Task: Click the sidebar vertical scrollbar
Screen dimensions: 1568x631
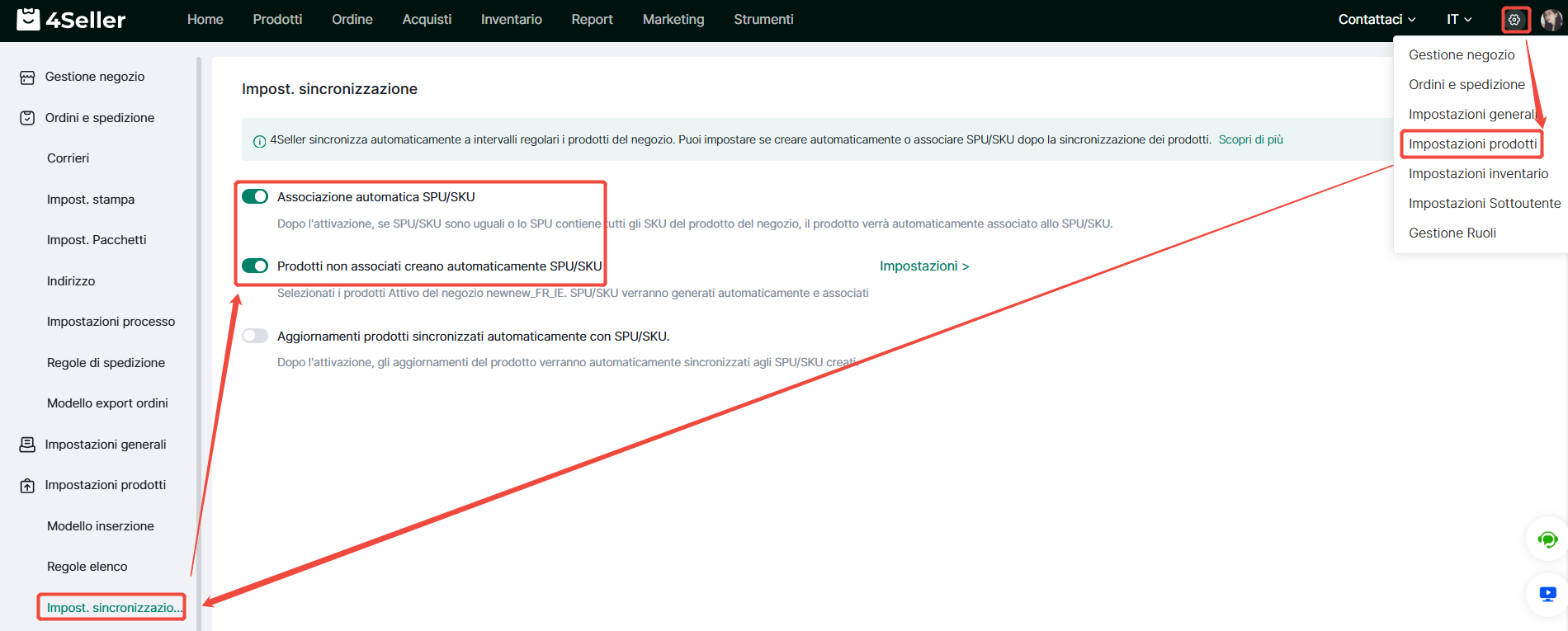Action: pos(199,330)
